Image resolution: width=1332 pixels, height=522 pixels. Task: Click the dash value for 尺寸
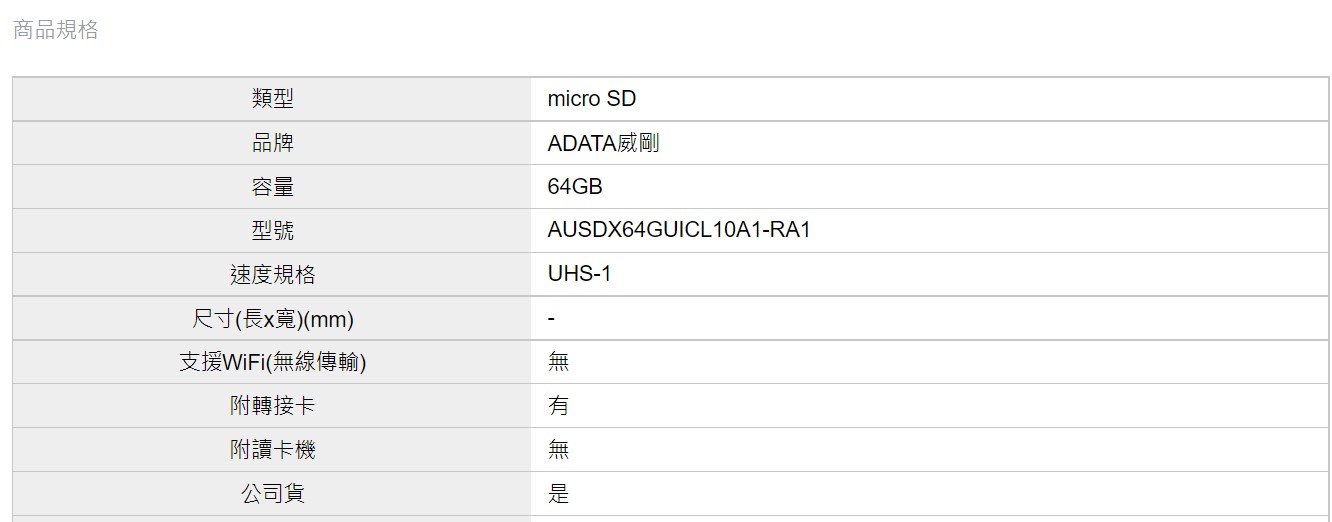coord(552,319)
